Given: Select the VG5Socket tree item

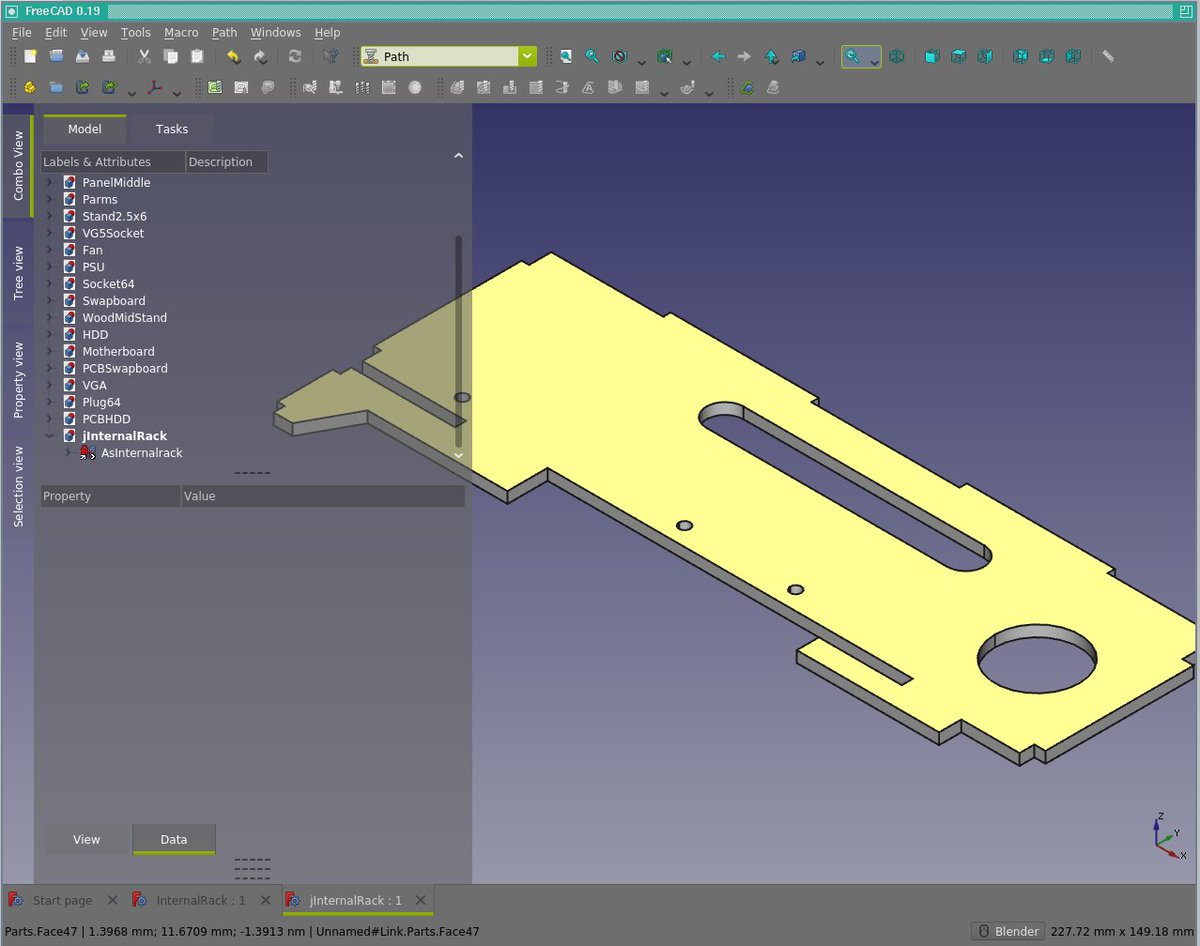Looking at the screenshot, I should pyautogui.click(x=113, y=233).
